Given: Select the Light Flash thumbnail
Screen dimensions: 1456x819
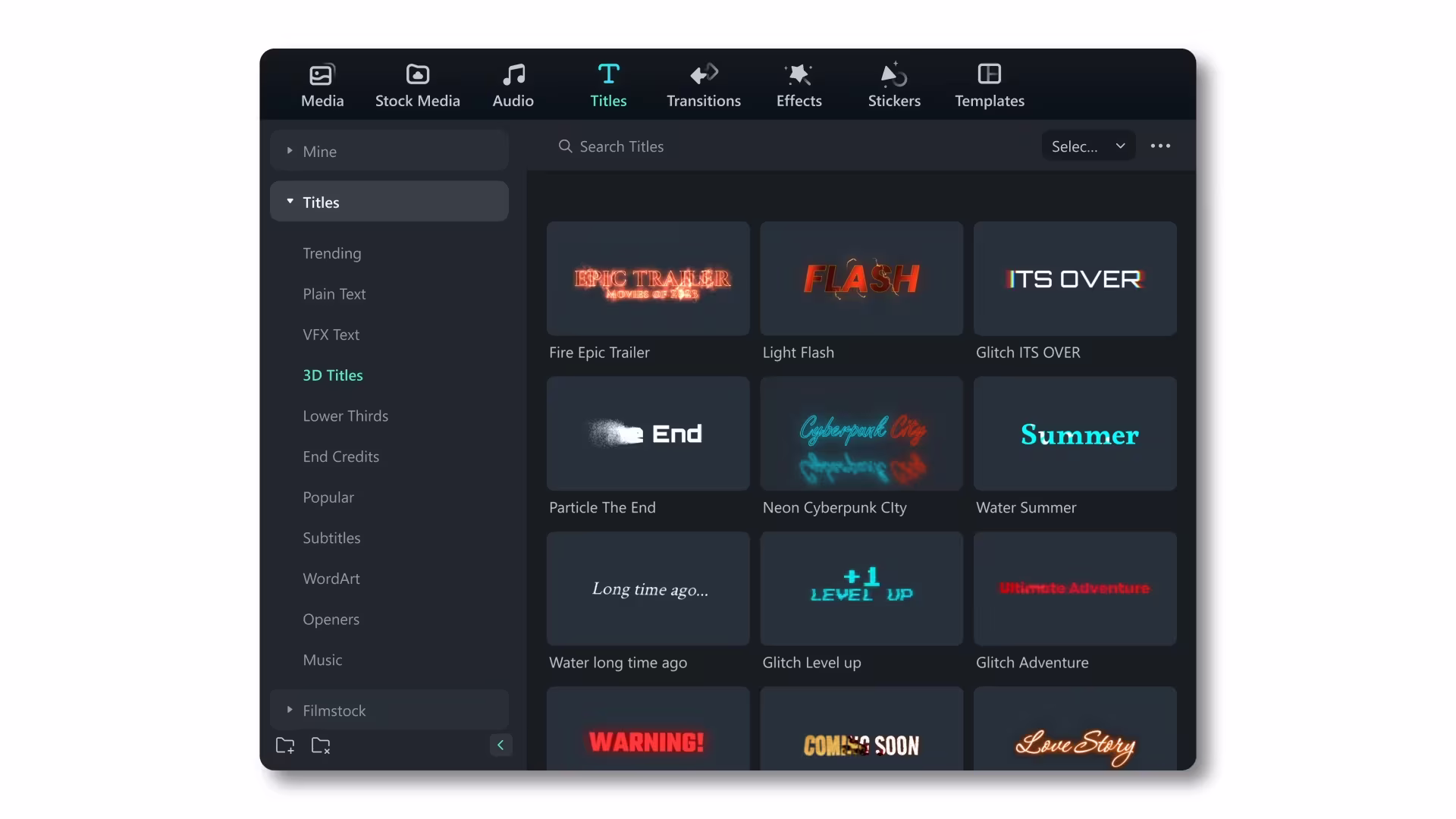Looking at the screenshot, I should click(x=861, y=278).
